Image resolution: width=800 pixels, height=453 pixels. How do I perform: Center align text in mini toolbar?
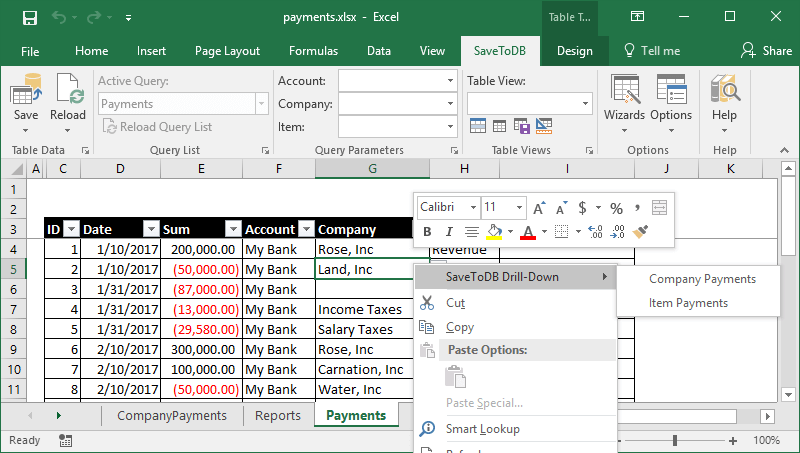(472, 232)
